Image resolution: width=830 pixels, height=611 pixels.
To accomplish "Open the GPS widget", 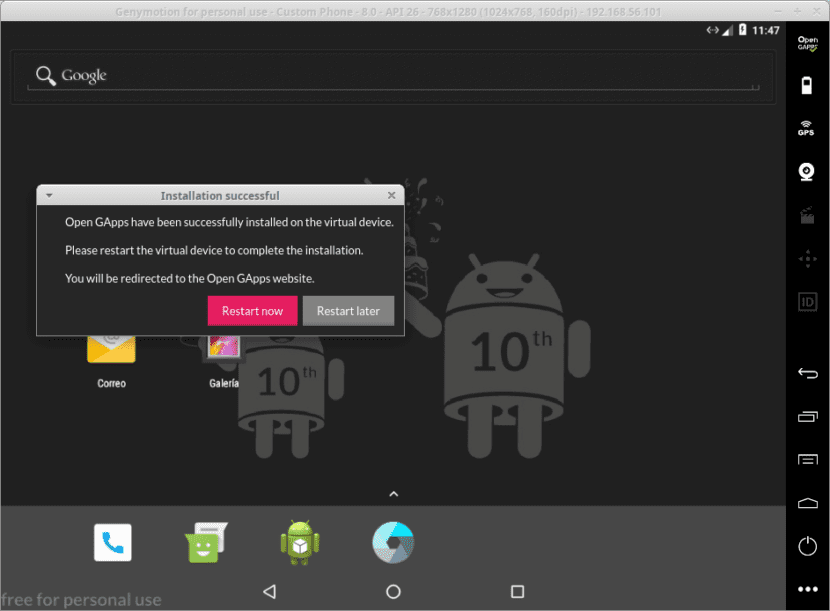I will pyautogui.click(x=806, y=128).
